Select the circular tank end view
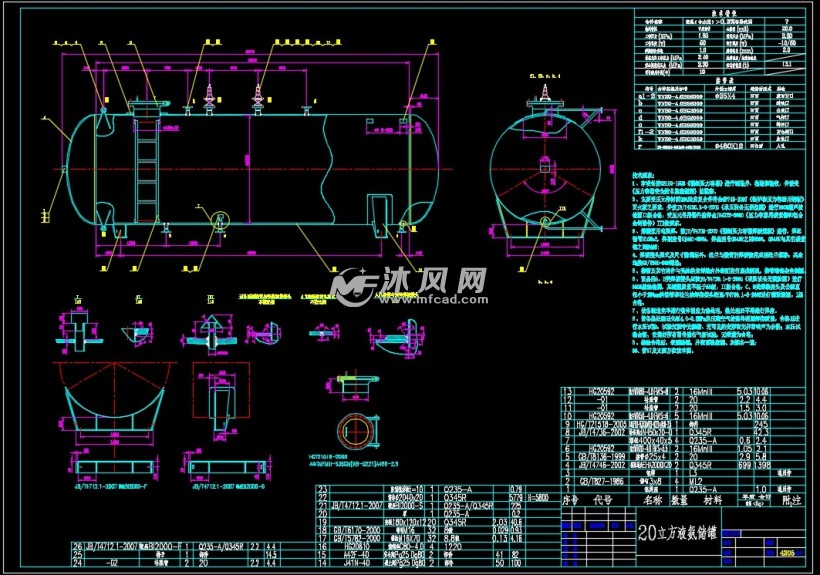820x575 pixels. (x=544, y=166)
